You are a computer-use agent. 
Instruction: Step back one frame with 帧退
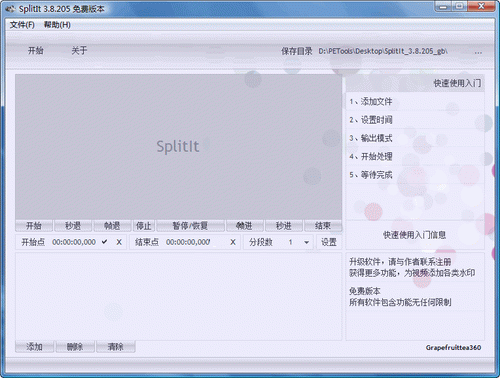coord(112,226)
